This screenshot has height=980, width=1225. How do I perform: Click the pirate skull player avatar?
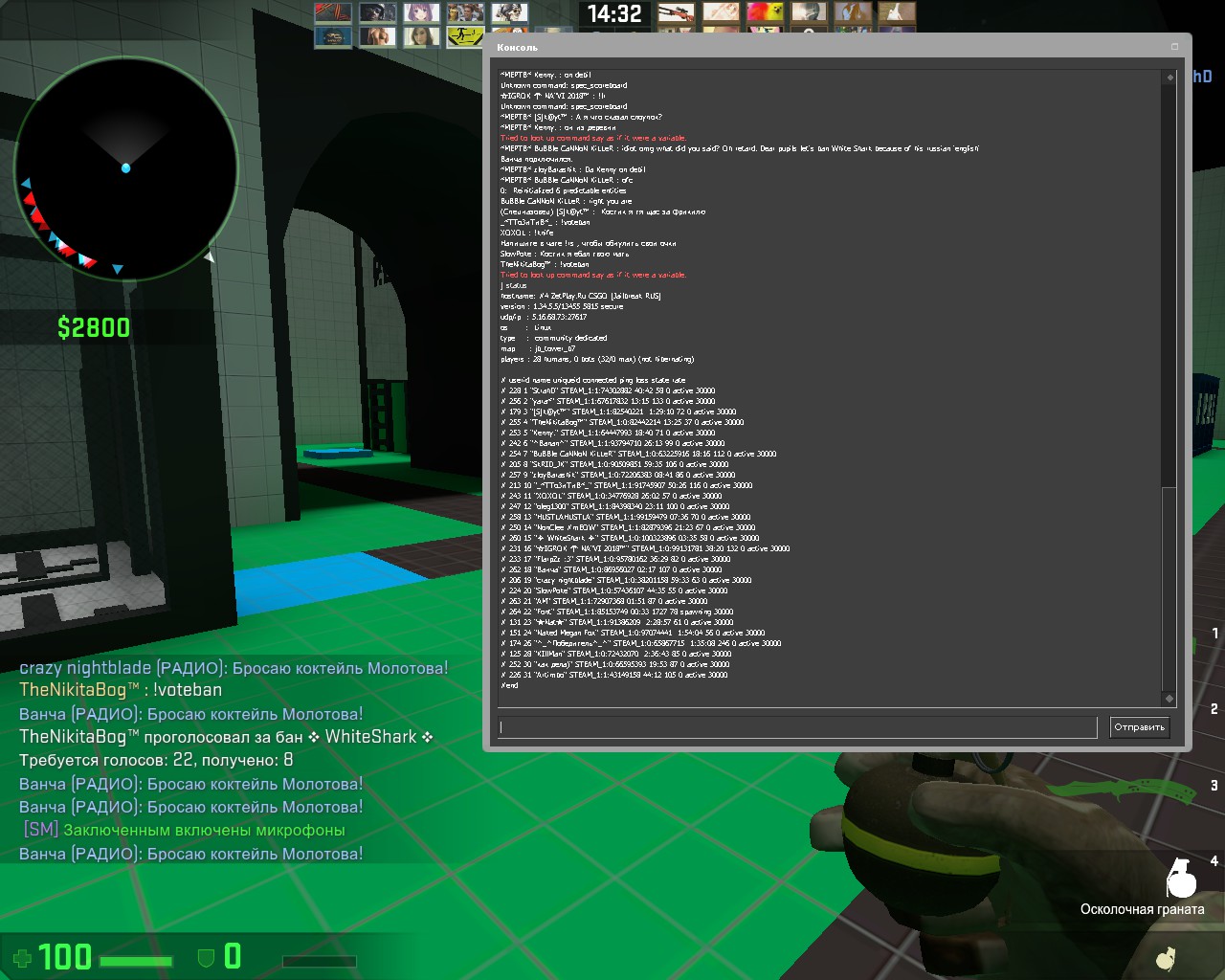click(x=510, y=13)
